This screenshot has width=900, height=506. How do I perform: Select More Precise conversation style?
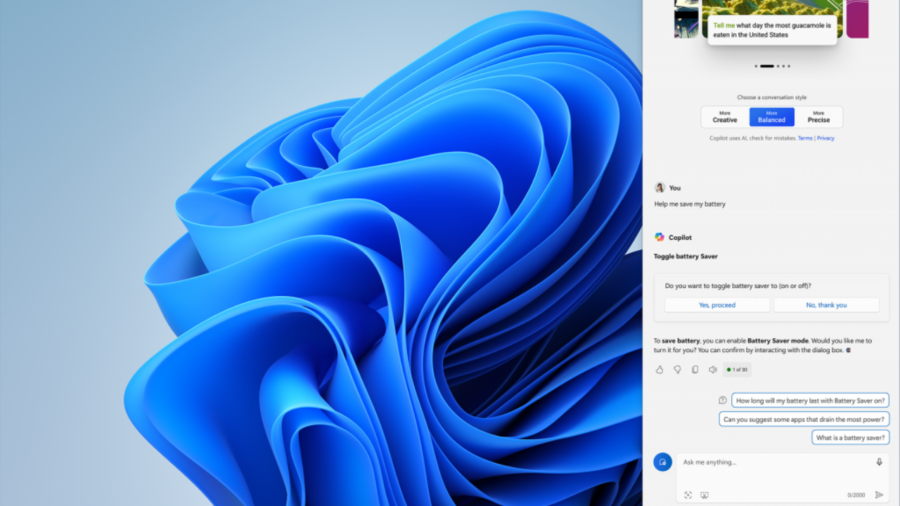point(818,117)
